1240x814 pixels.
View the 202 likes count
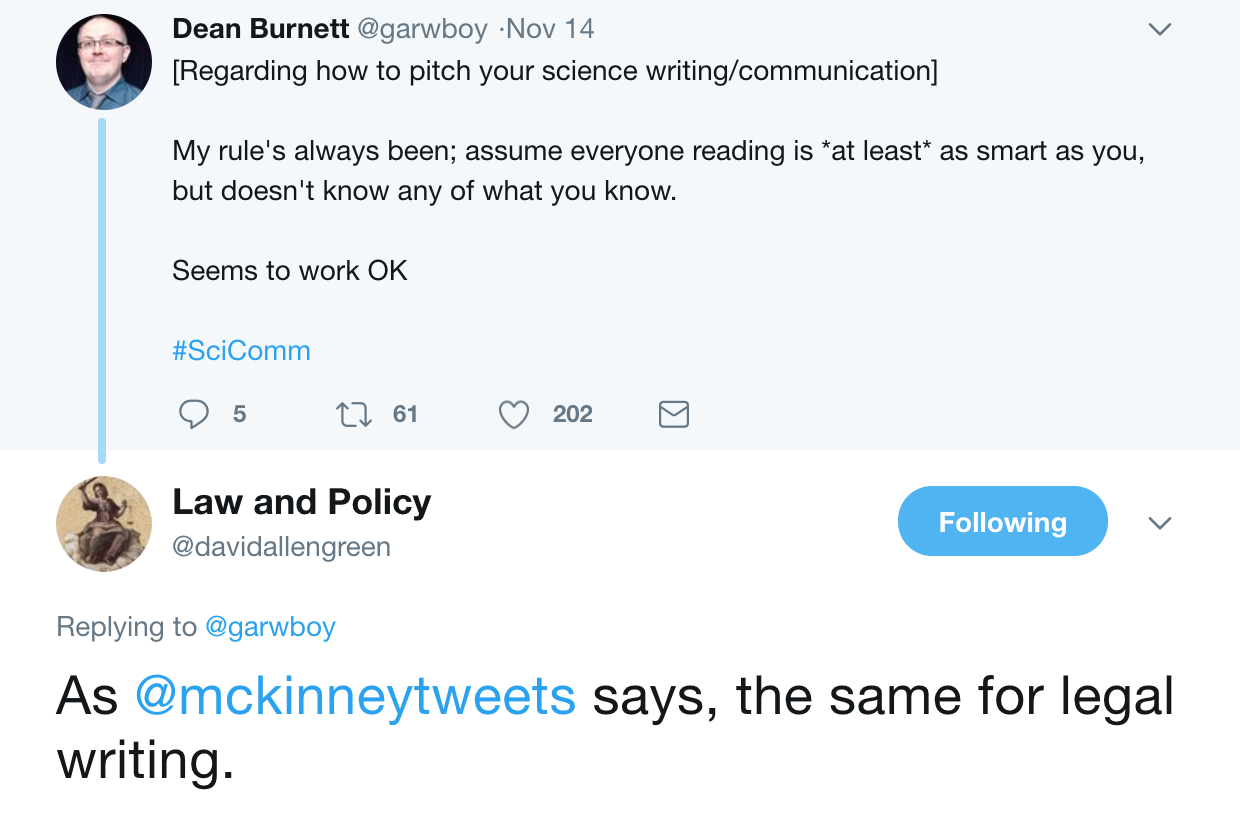573,414
